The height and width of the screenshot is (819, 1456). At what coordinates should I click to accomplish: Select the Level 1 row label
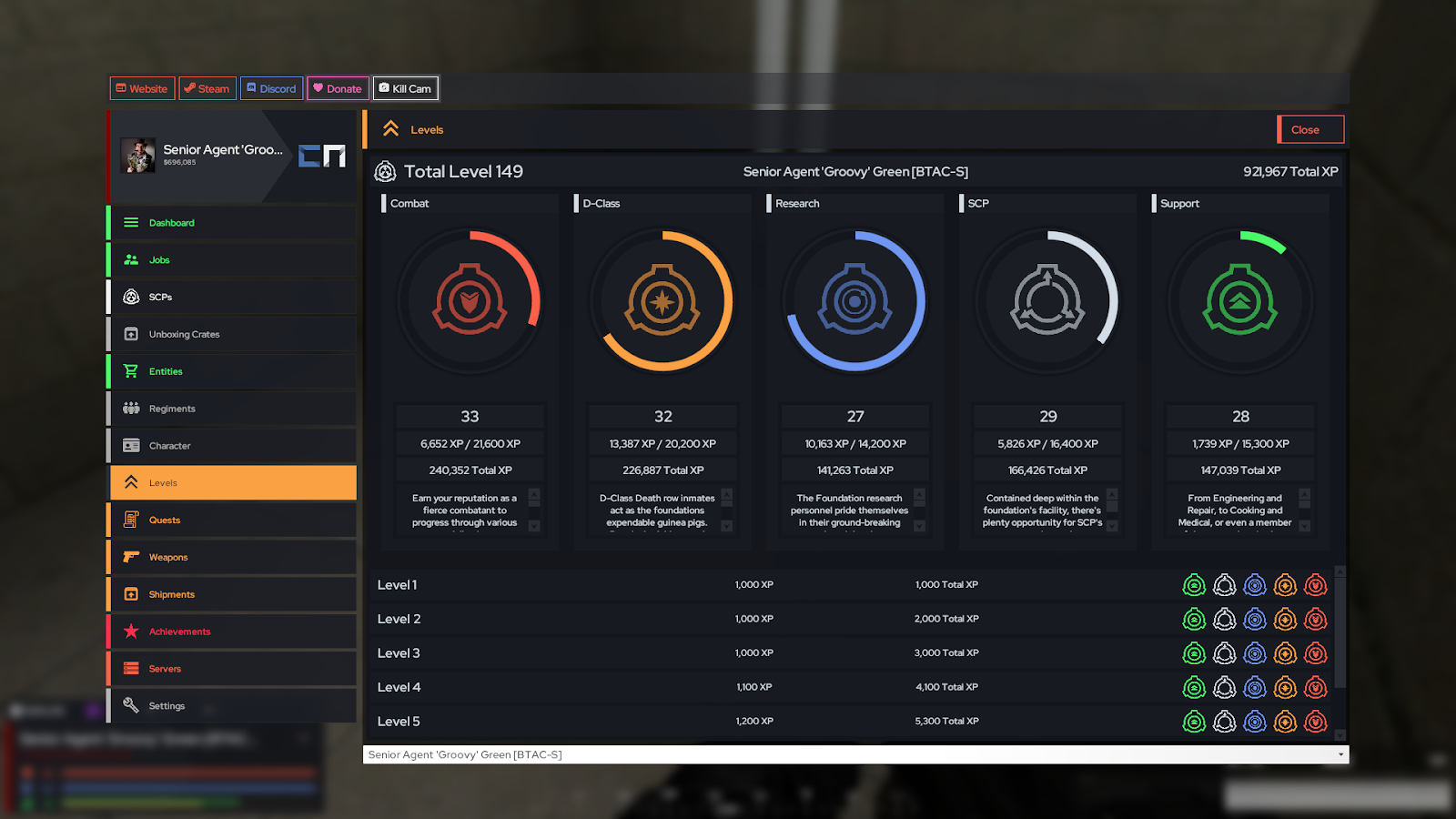[x=397, y=585]
